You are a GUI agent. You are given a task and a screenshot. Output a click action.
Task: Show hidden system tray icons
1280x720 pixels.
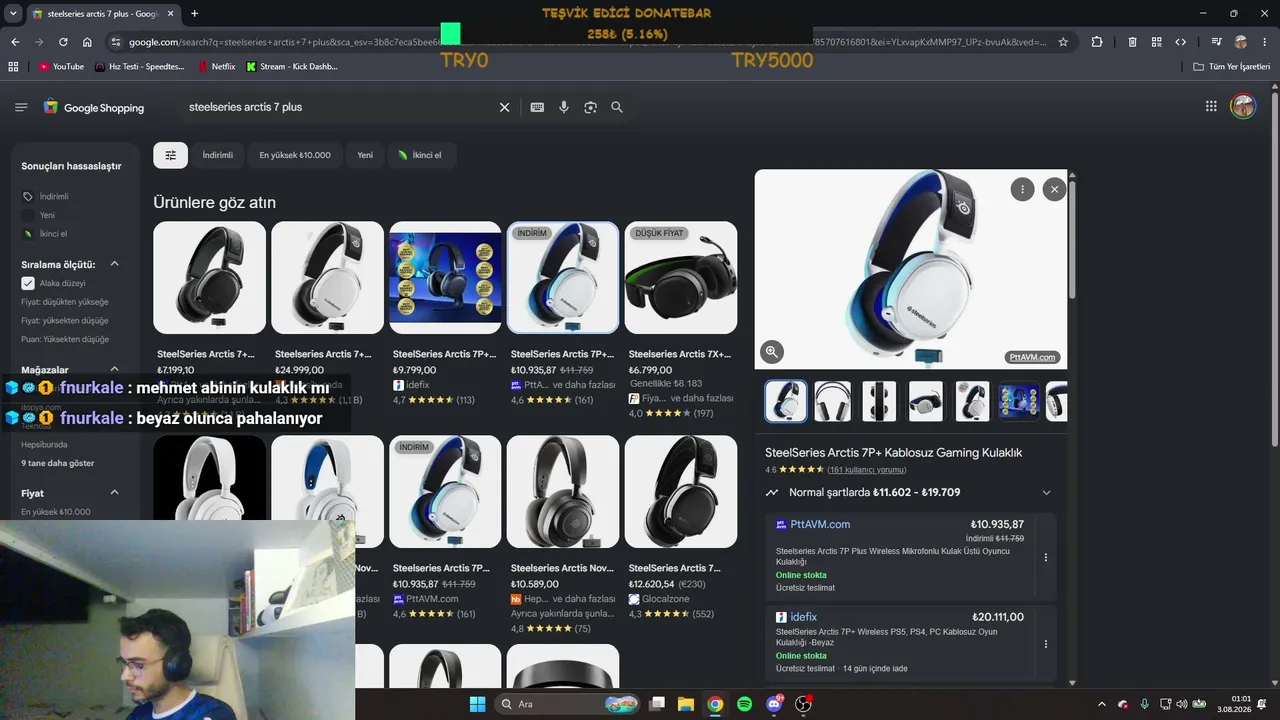click(1102, 704)
